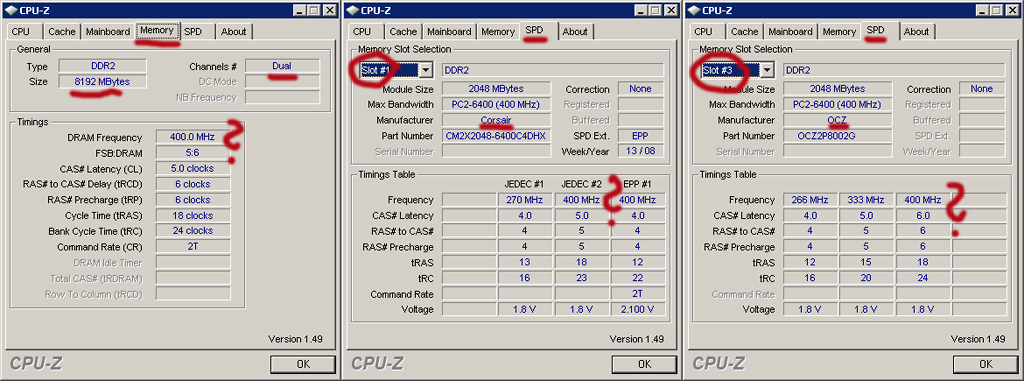Click the 270 MHz JEDEC #1 frequency cell

(x=524, y=200)
